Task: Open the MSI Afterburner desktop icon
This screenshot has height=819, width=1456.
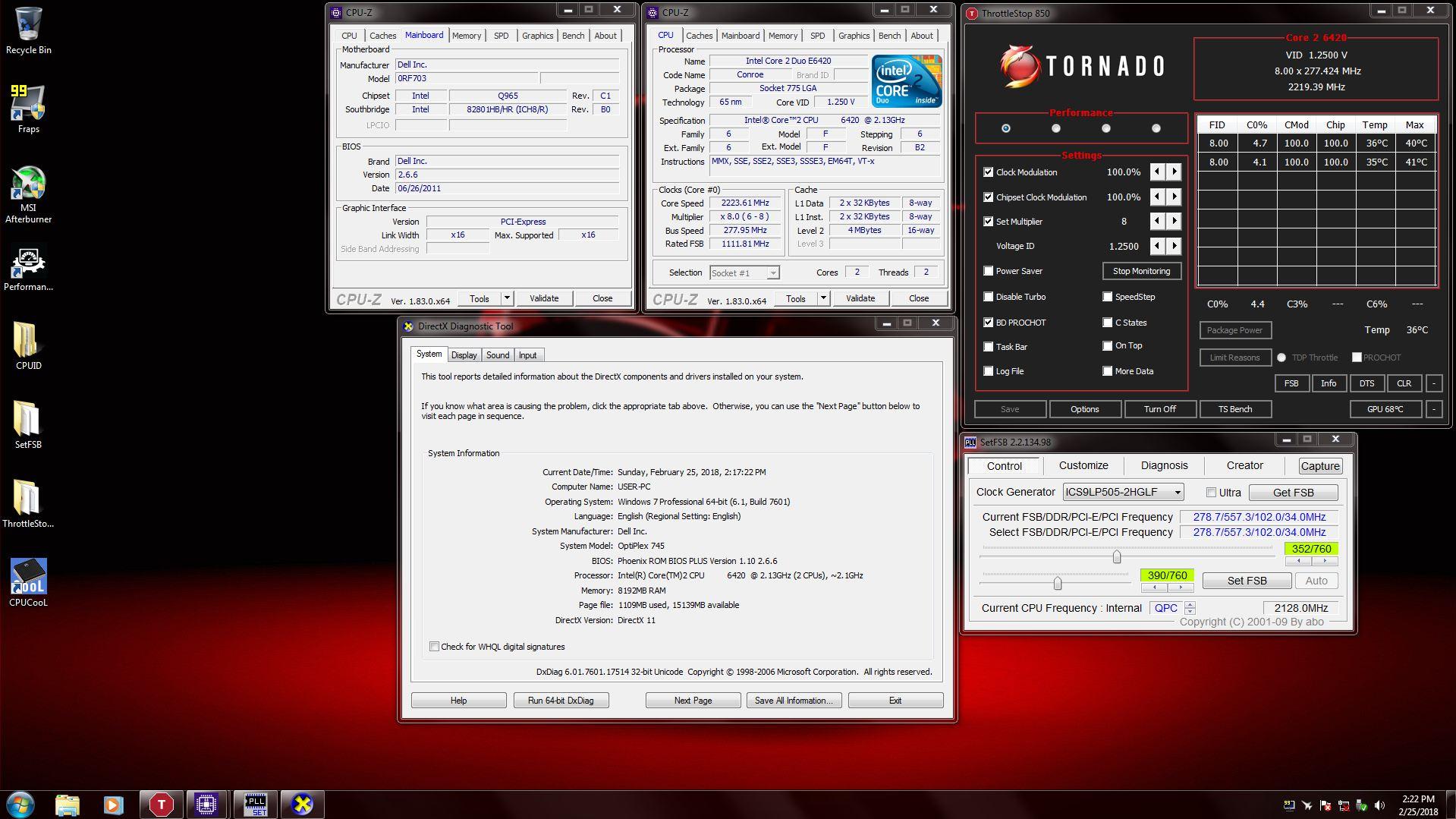Action: (28, 194)
